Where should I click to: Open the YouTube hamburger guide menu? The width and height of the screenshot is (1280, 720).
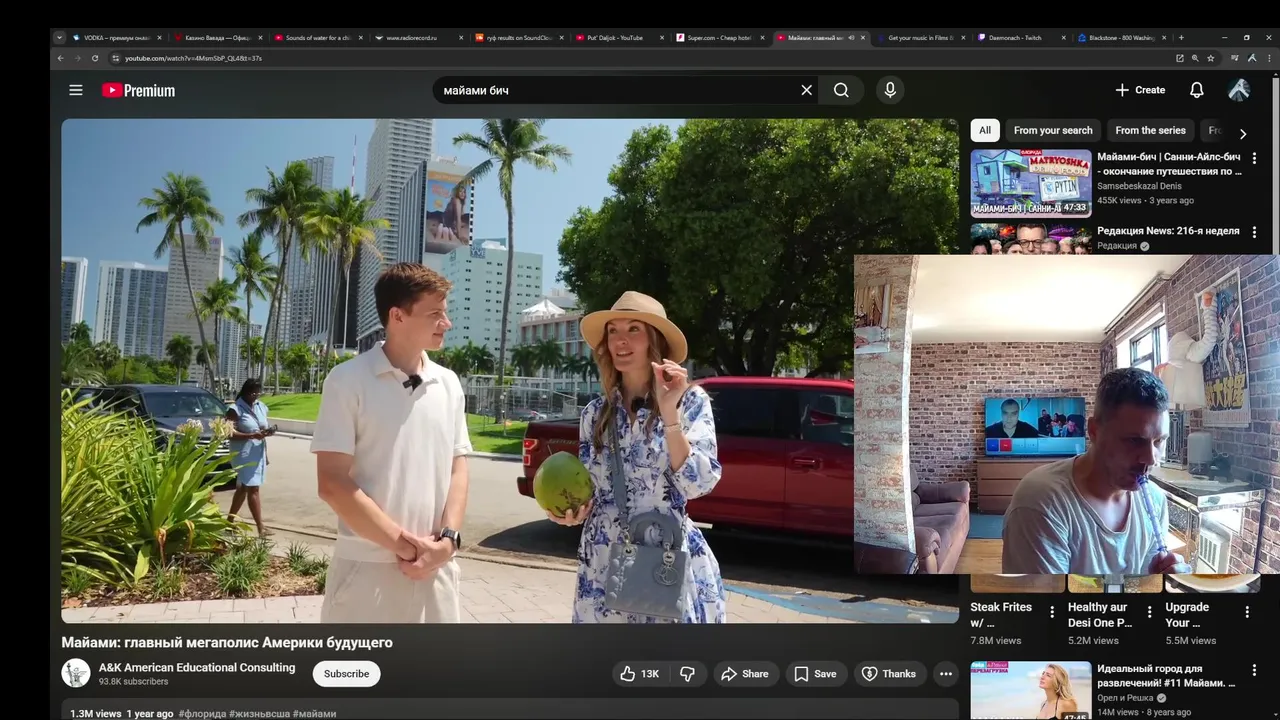(76, 90)
